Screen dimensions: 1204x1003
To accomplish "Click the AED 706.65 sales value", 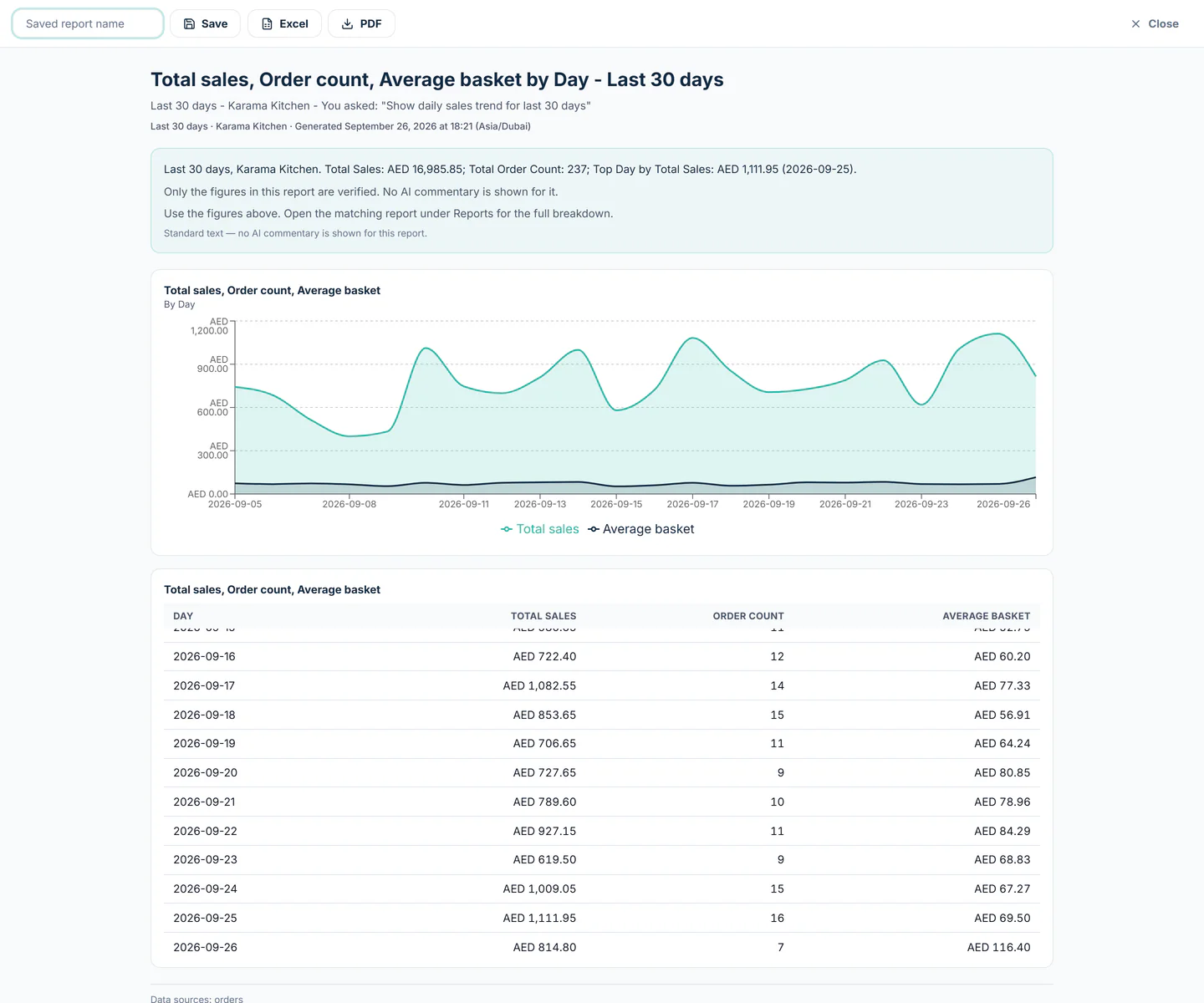I will pos(544,744).
